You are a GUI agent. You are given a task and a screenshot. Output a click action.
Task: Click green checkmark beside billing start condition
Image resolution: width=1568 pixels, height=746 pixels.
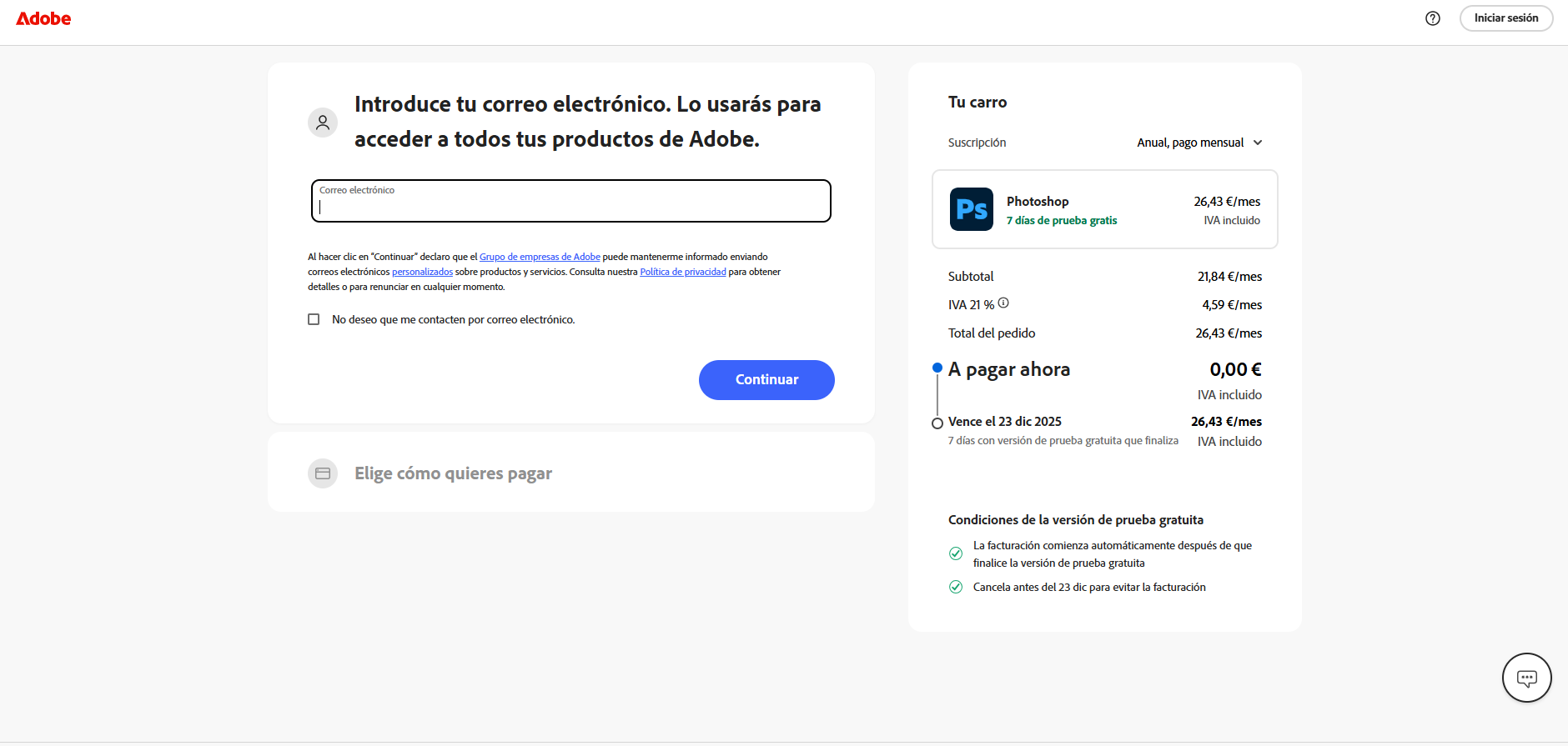point(956,553)
